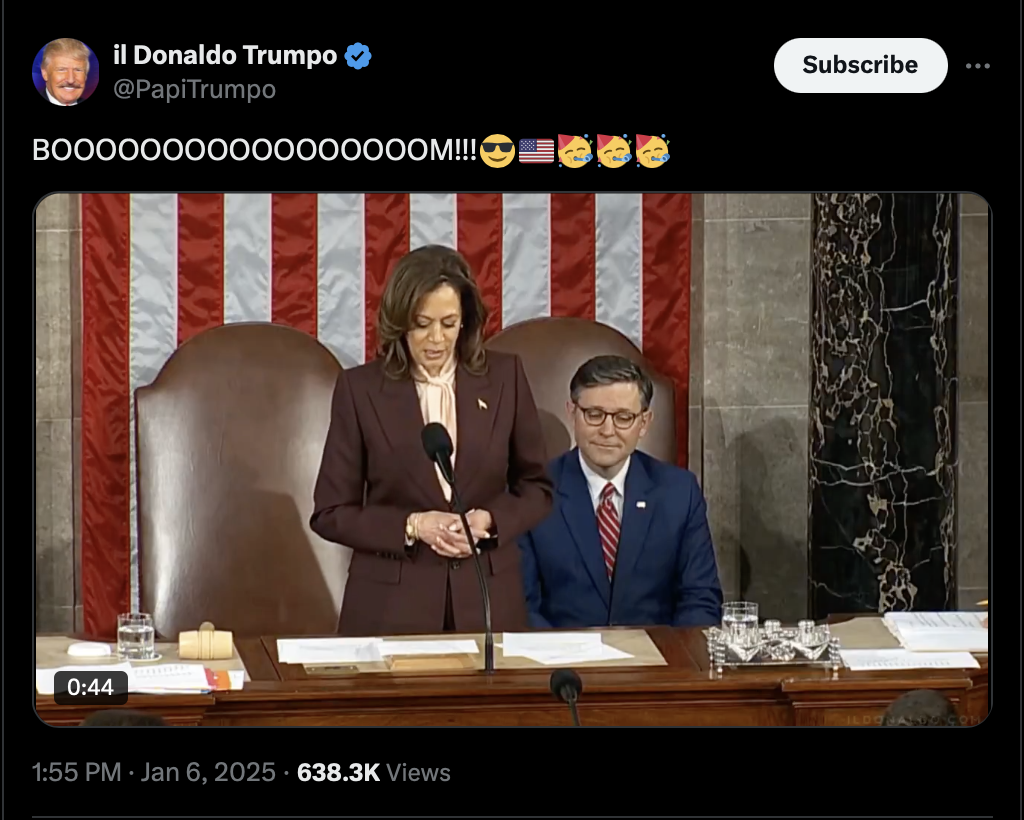The image size is (1024, 820).
Task: Click the blue verified checkmark badge
Action: (x=358, y=56)
